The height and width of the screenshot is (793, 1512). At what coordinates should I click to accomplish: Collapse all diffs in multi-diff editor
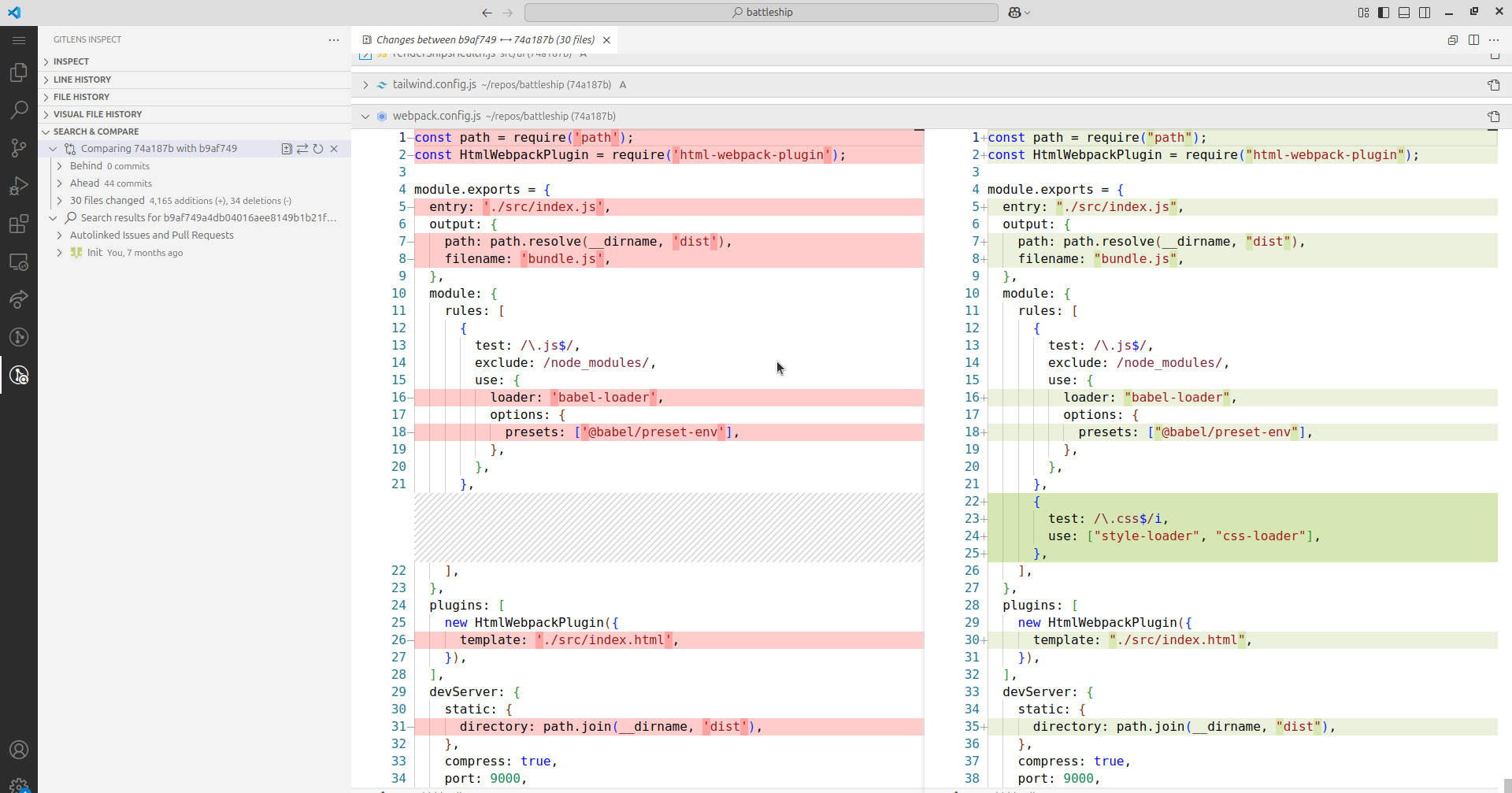pos(1453,40)
